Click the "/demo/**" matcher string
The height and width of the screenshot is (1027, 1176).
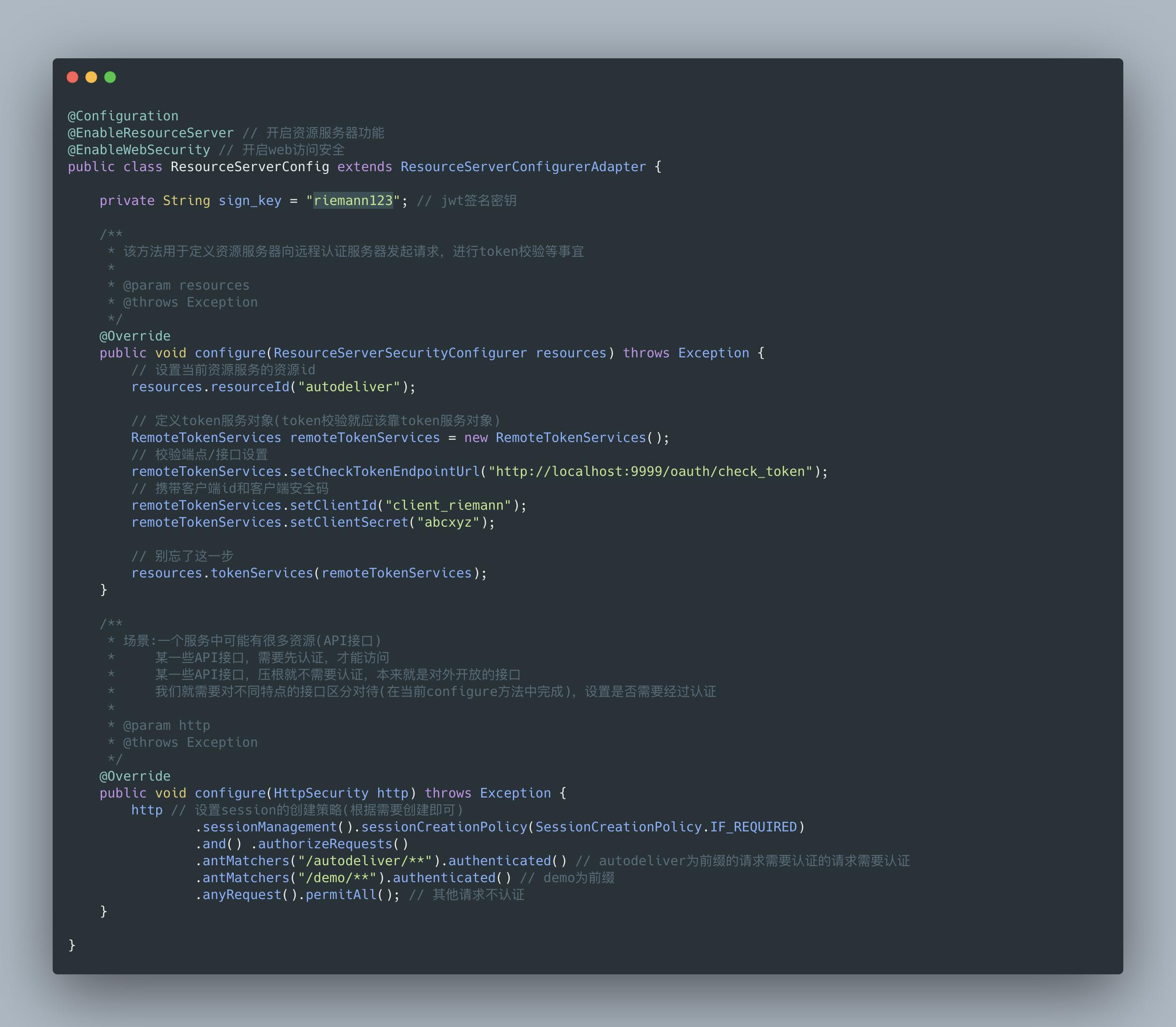point(337,878)
